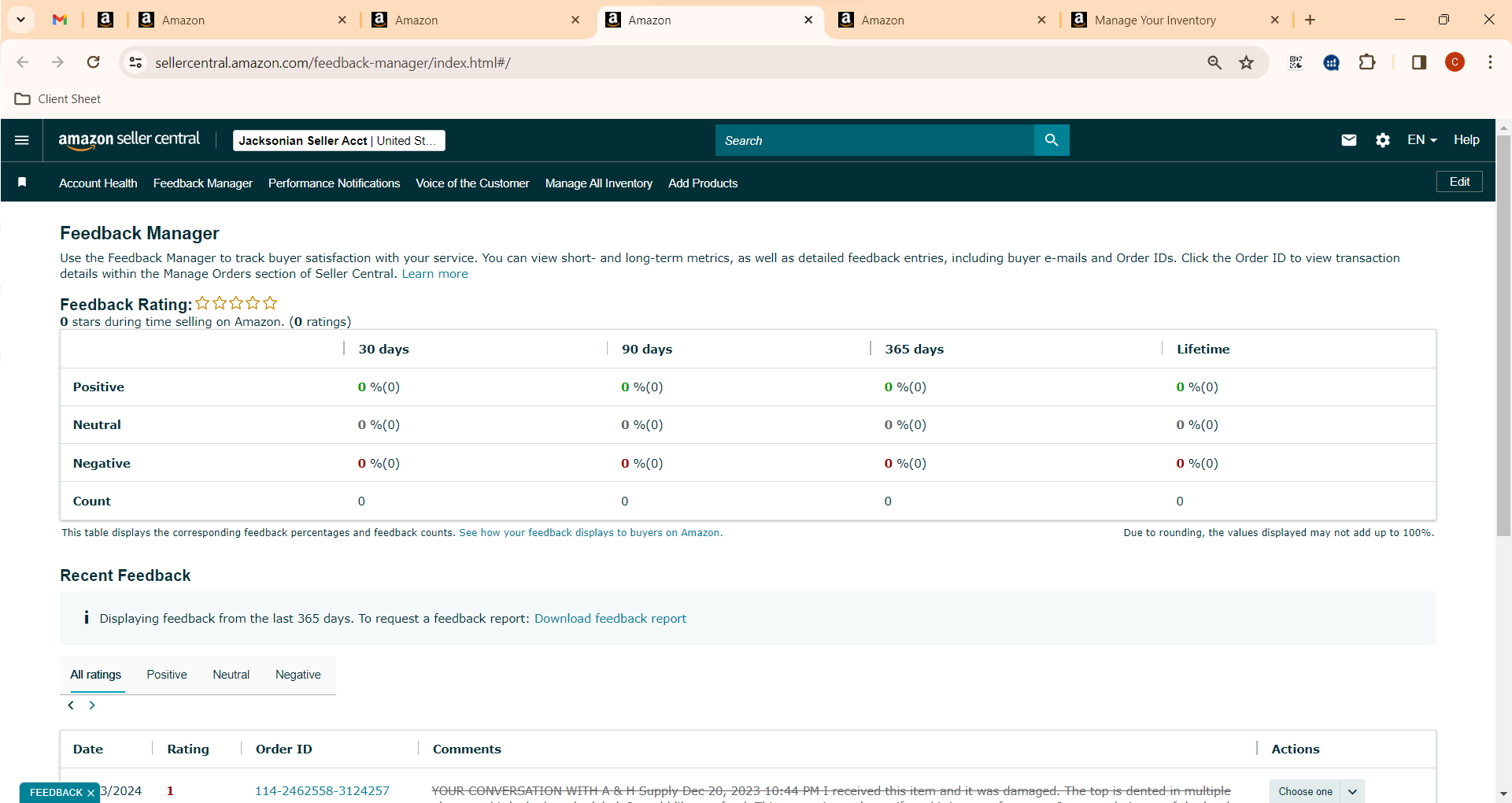Open Add Products menu item

pos(703,183)
